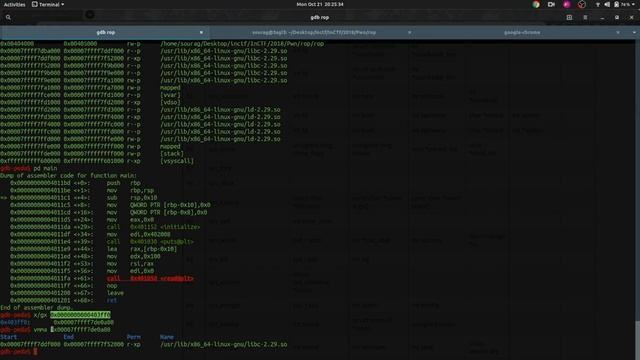Click the Chrome icon in top bar
Viewport: 640px width, 360px height.
tap(536, 4)
